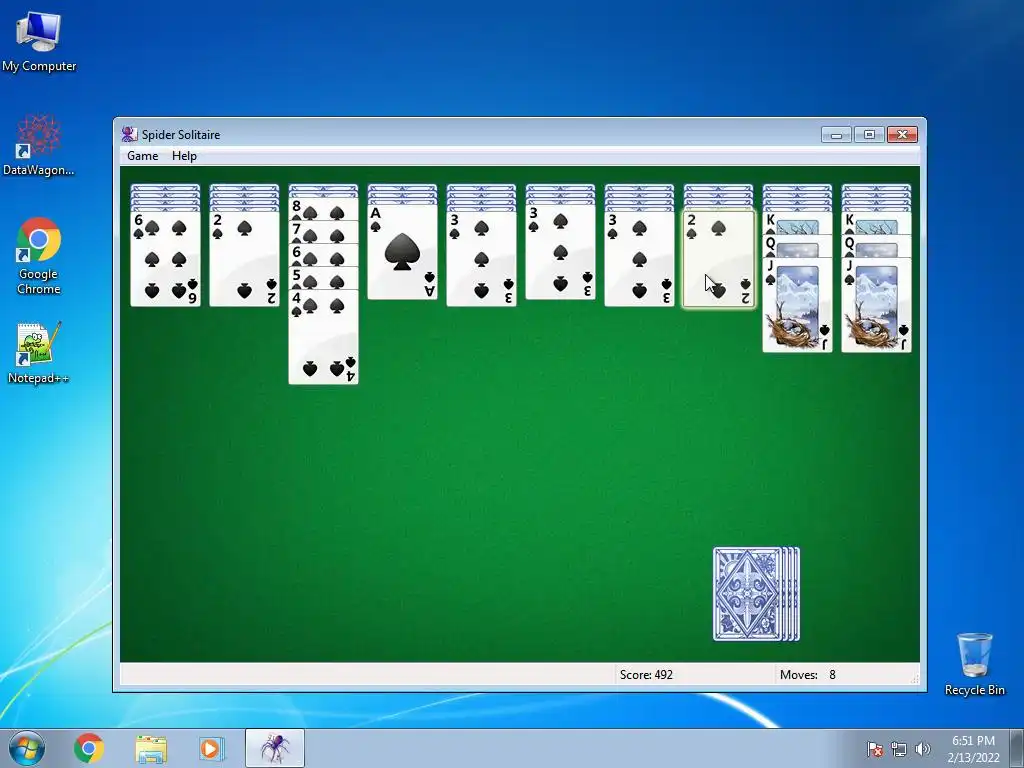Select the 3 of spades in sixth column
Viewport: 1024px width, 768px height.
click(x=560, y=251)
